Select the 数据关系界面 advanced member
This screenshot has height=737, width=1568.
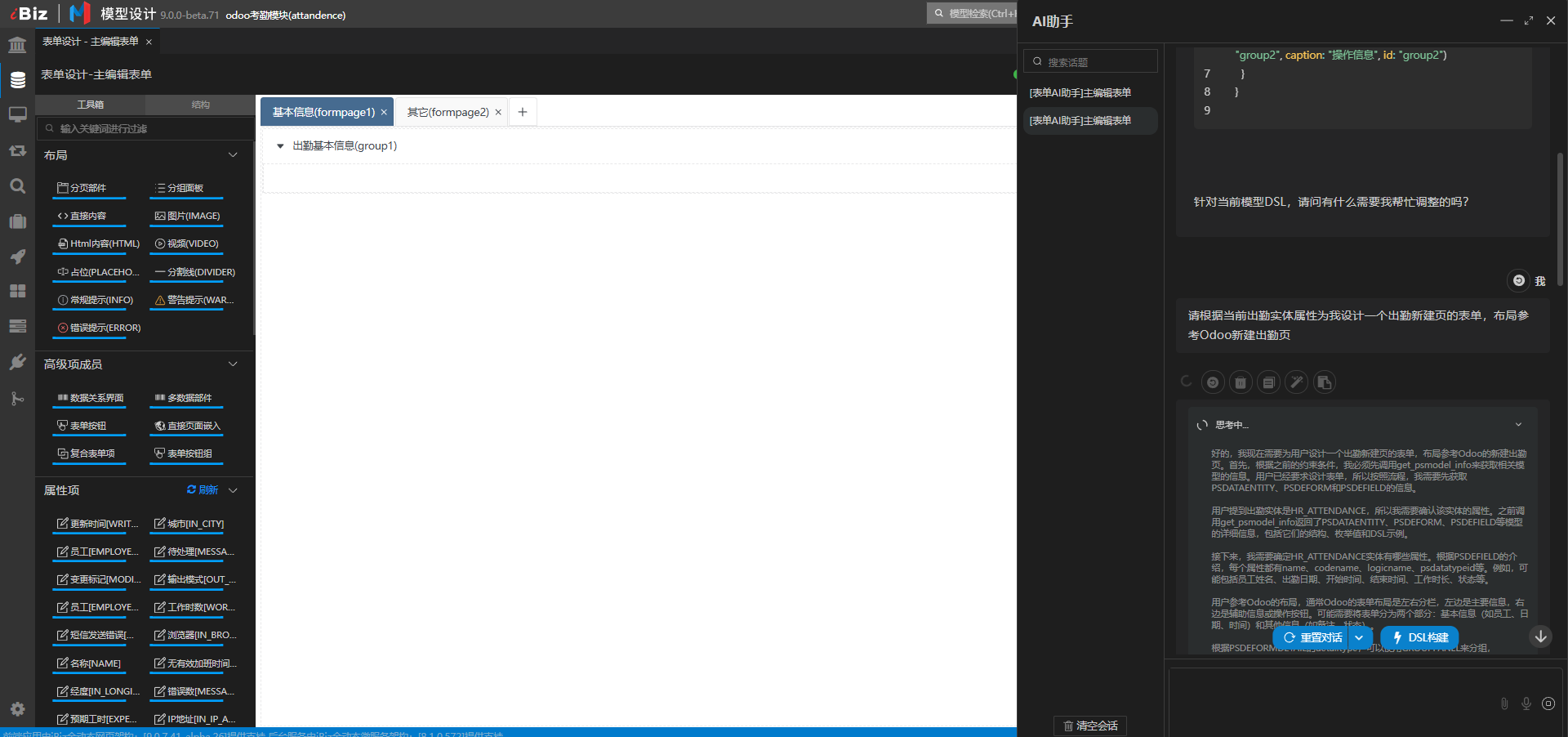tap(89, 398)
